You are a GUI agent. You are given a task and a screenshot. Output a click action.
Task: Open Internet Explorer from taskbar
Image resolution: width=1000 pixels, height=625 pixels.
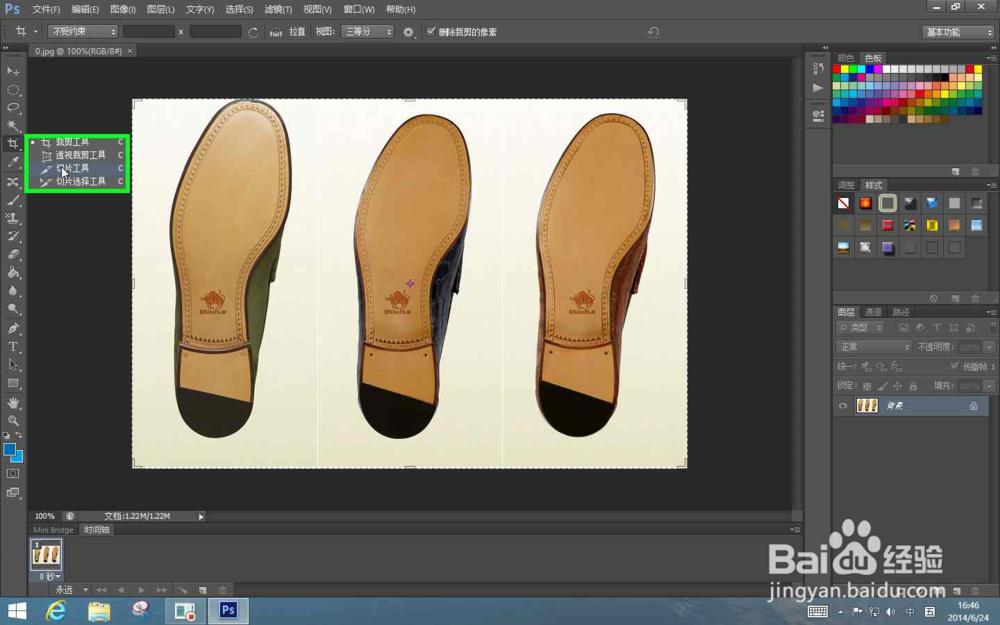(x=56, y=611)
